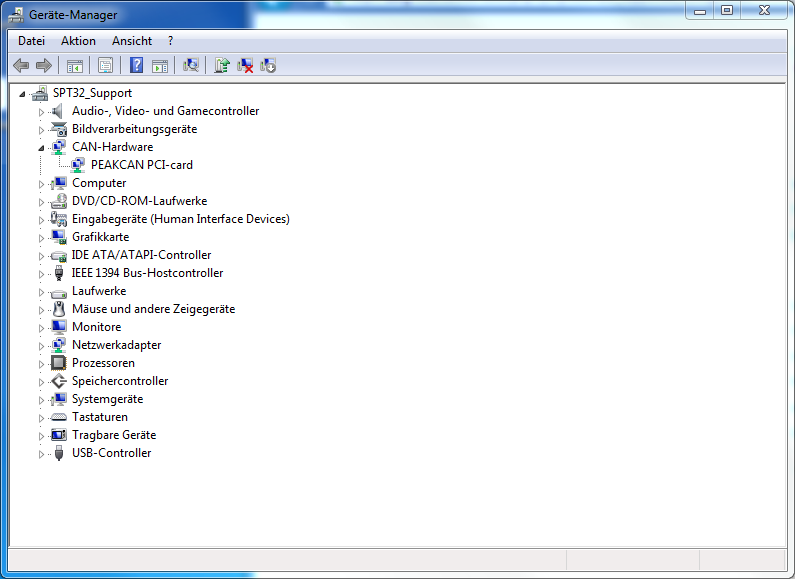795x579 pixels.
Task: Select the Grafikkarte category
Action: (x=100, y=237)
